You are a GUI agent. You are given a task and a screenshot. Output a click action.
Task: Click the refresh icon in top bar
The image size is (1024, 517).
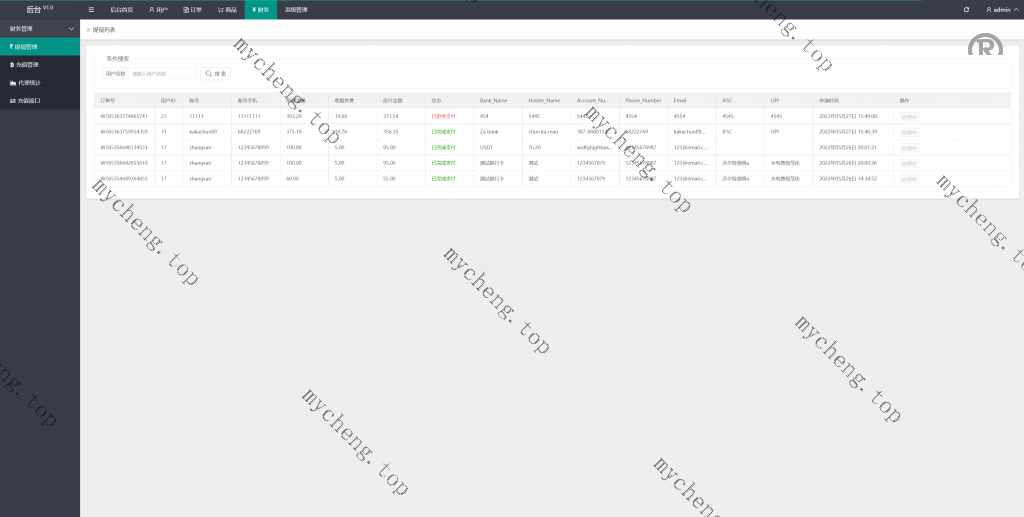[966, 9]
